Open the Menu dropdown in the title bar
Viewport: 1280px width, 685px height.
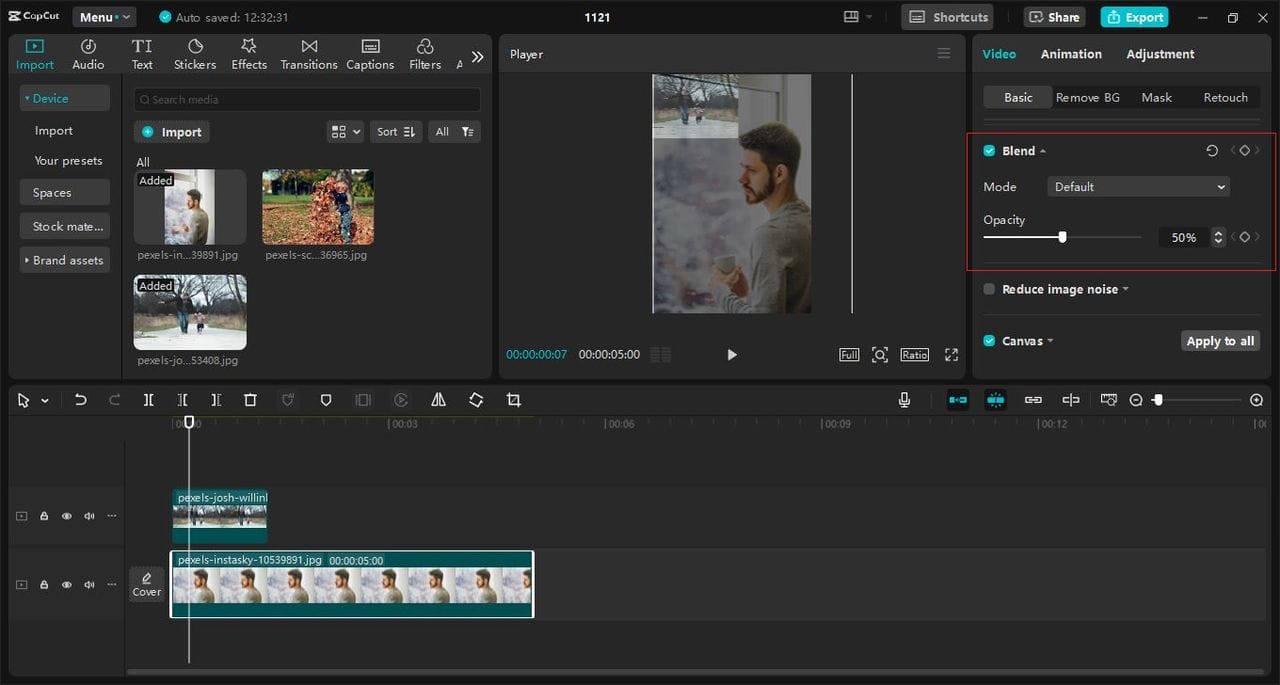click(x=103, y=16)
